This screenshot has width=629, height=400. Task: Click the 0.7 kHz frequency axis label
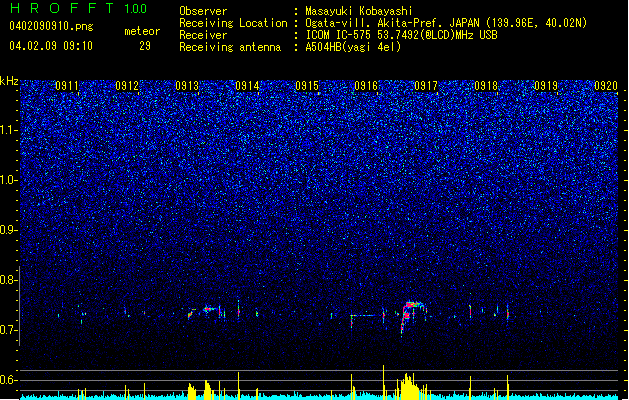pyautogui.click(x=9, y=330)
